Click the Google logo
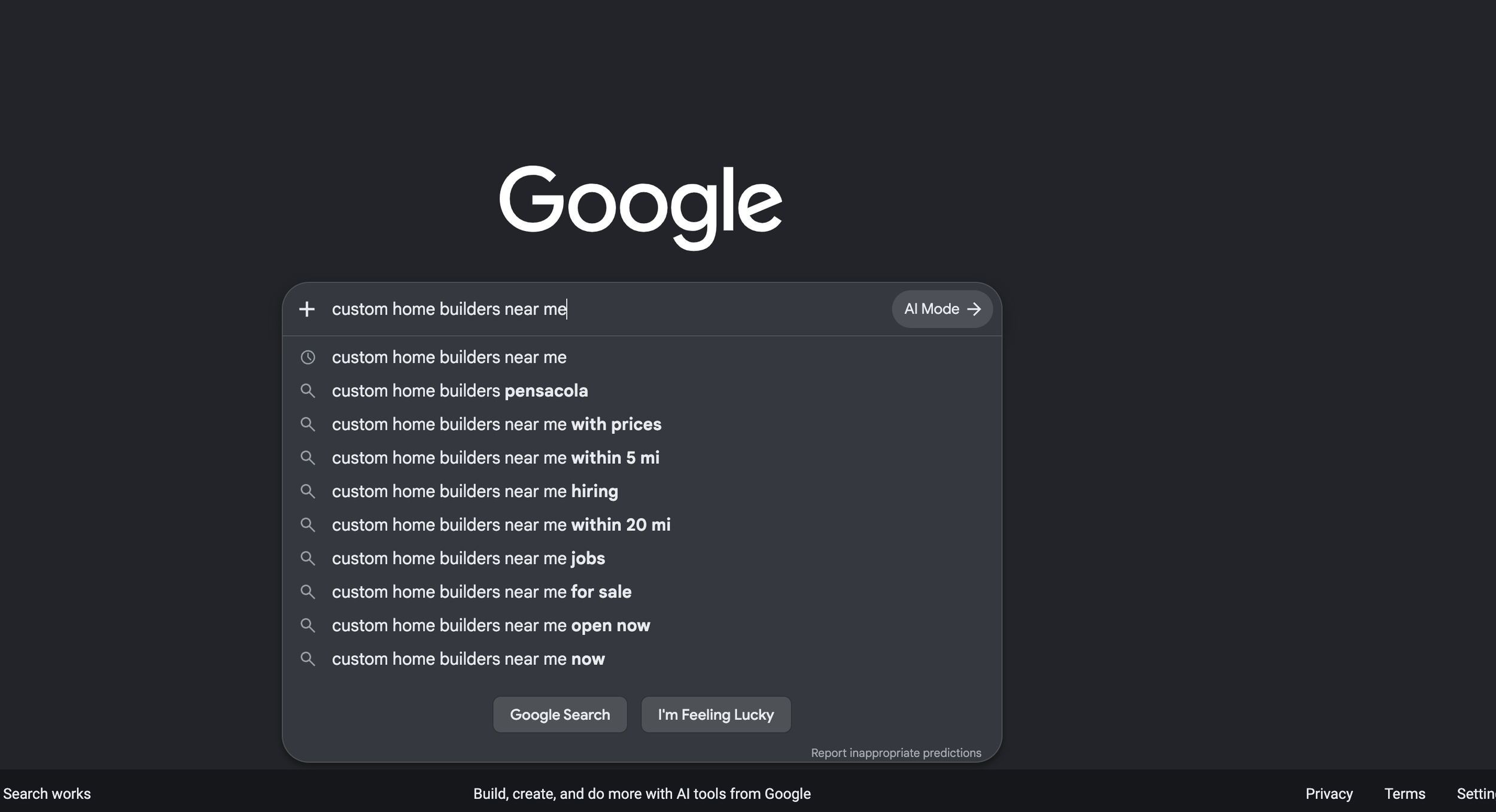Viewport: 1496px width, 812px height. [641, 208]
